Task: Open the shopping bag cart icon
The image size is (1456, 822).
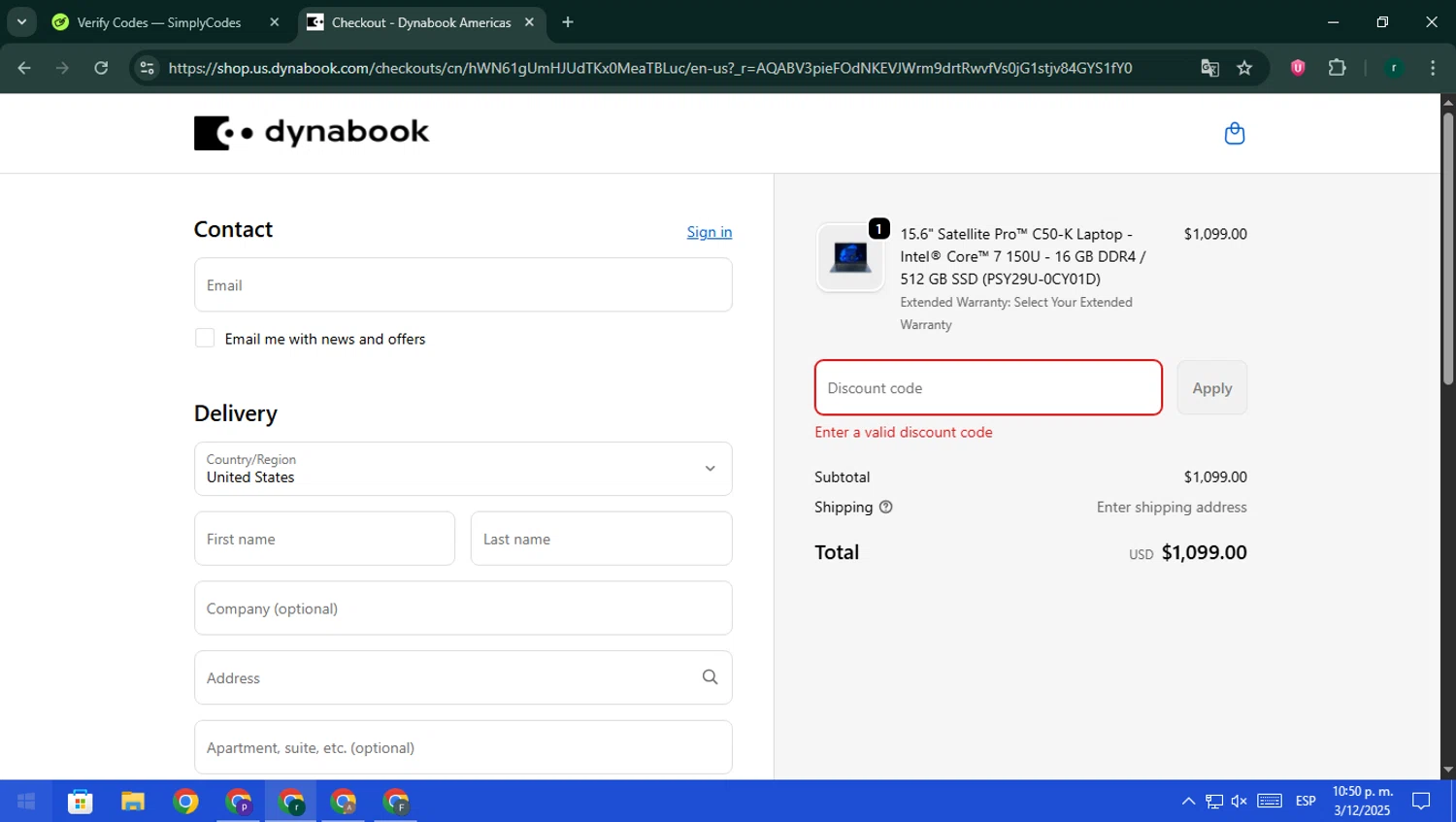Action: coord(1234,133)
